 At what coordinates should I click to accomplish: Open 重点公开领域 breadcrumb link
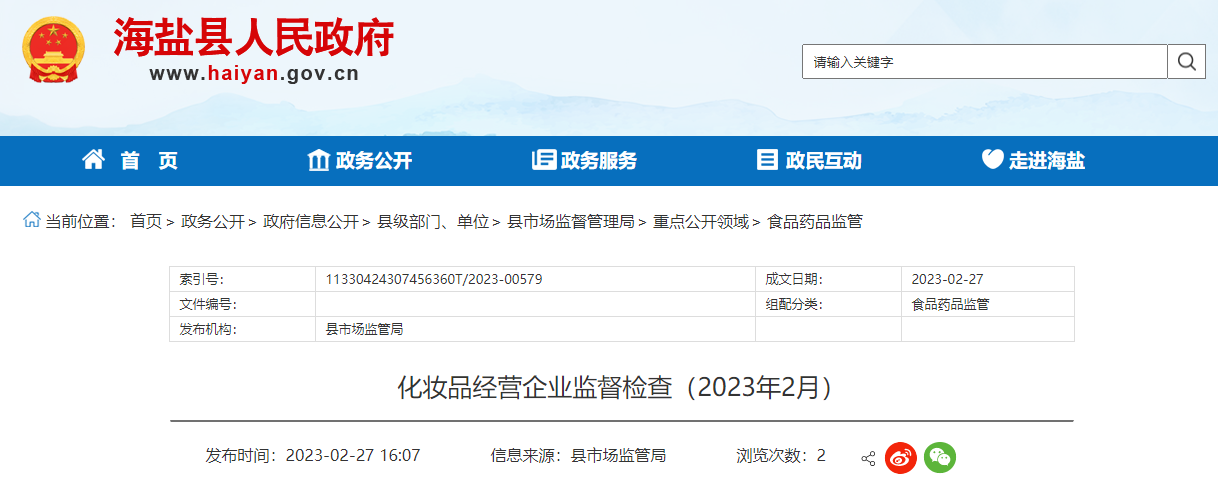[701, 222]
